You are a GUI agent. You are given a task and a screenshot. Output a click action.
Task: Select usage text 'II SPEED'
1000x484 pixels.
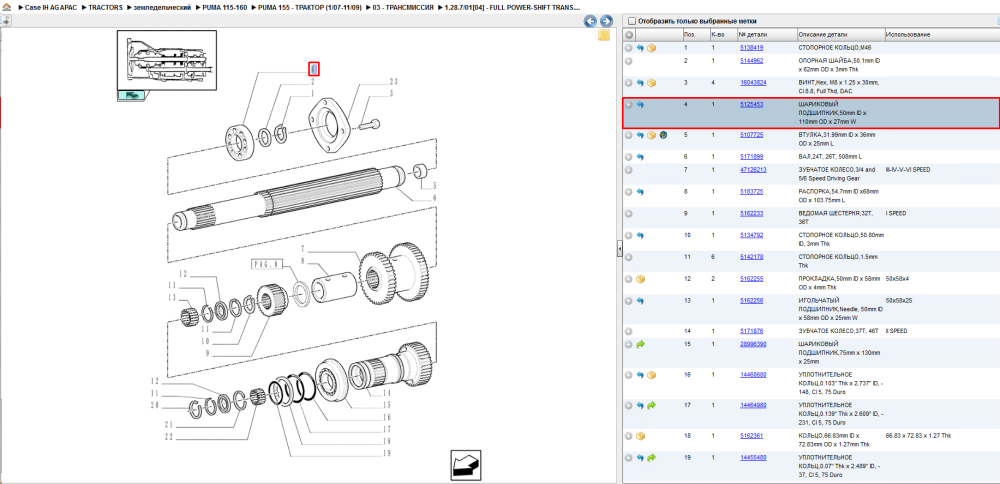click(897, 332)
